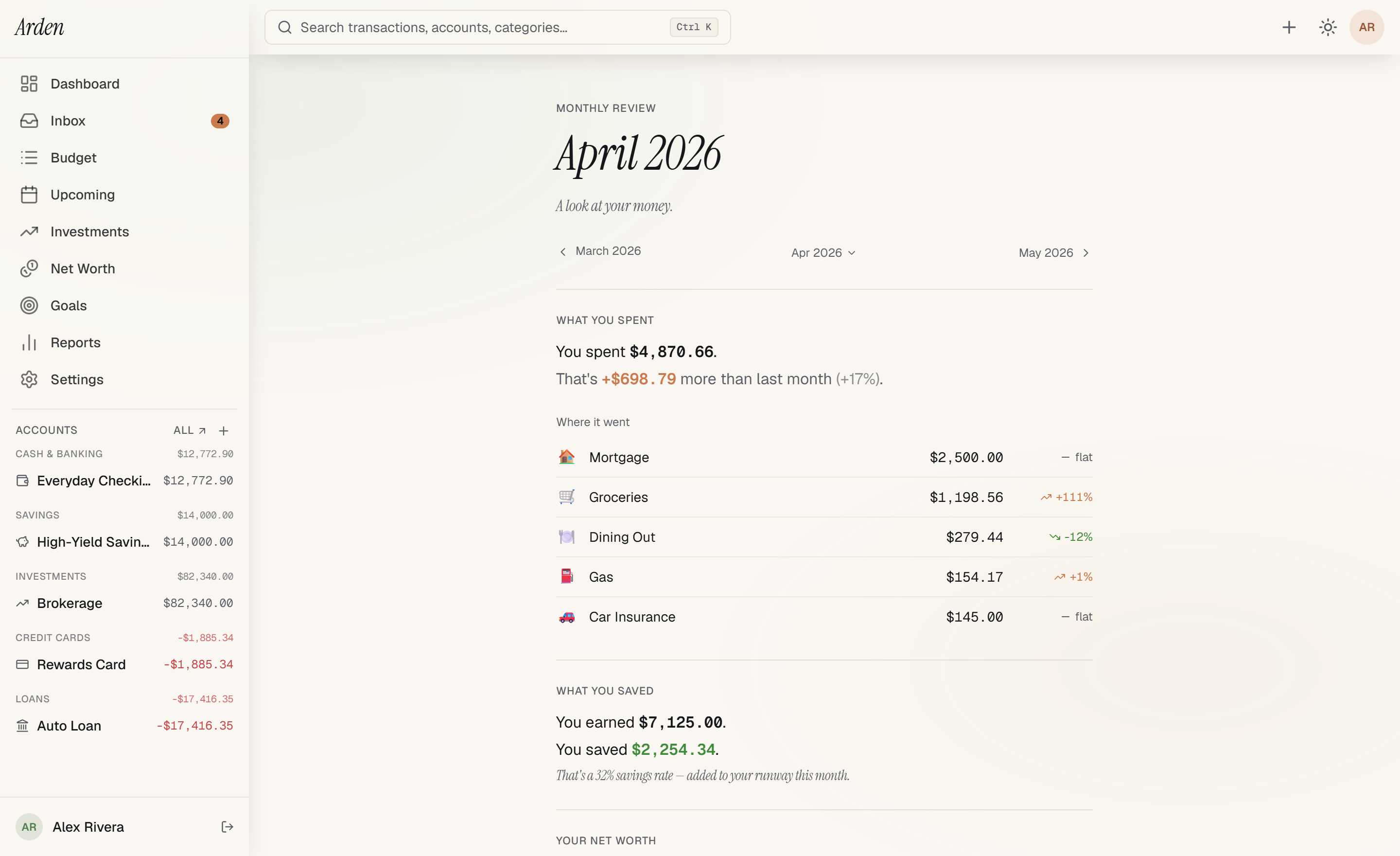Go to previous month March 2026
1400x856 pixels.
click(x=600, y=251)
